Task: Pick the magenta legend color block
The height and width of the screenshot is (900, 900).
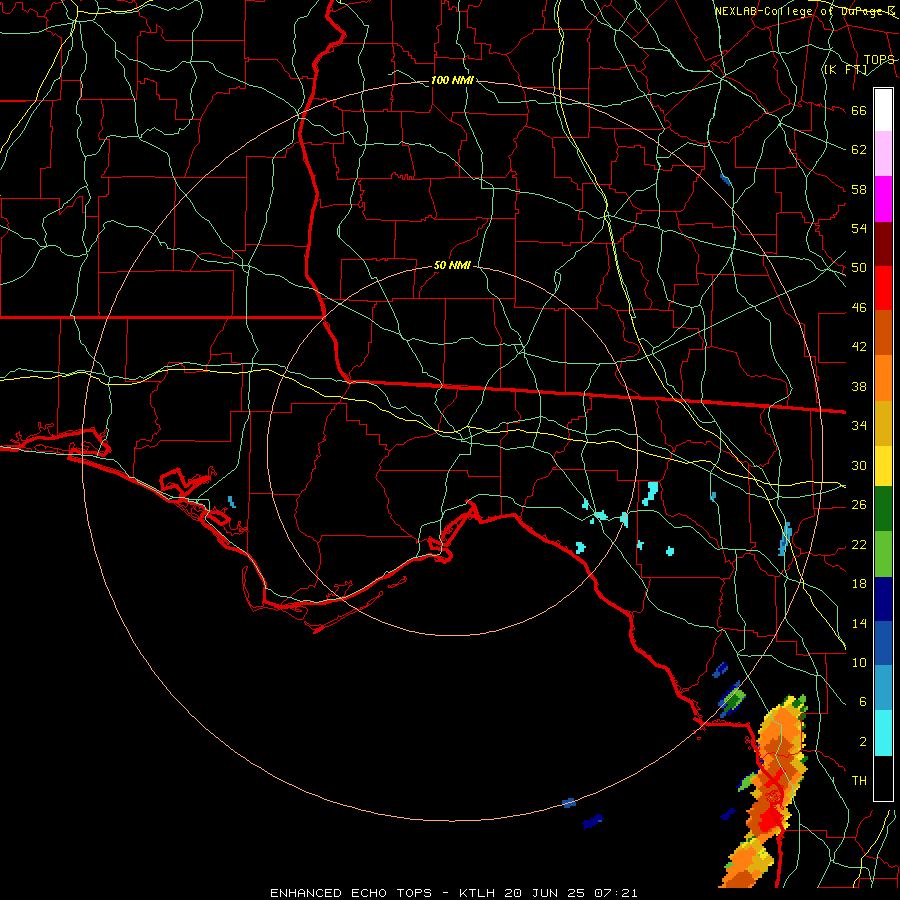Action: (x=883, y=199)
